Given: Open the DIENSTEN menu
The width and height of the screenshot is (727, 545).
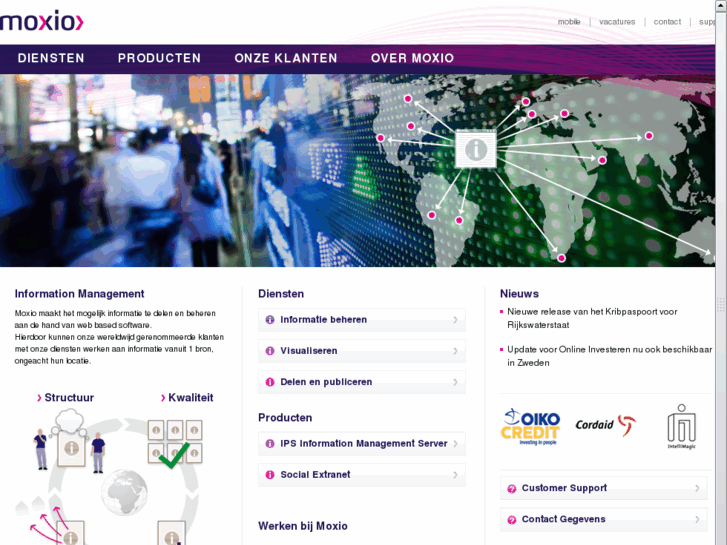Looking at the screenshot, I should point(51,58).
